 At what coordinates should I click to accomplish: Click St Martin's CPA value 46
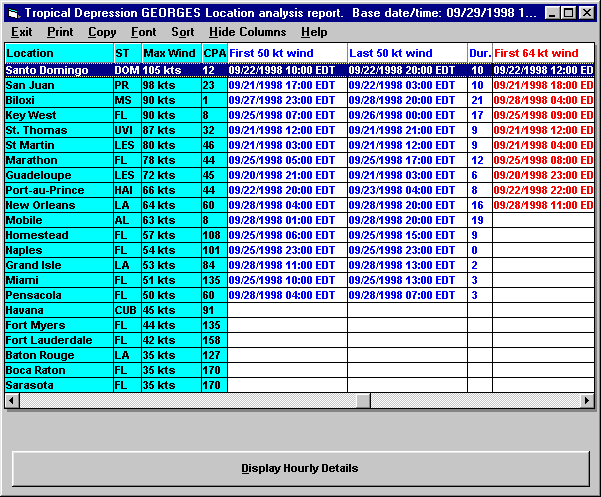215,145
